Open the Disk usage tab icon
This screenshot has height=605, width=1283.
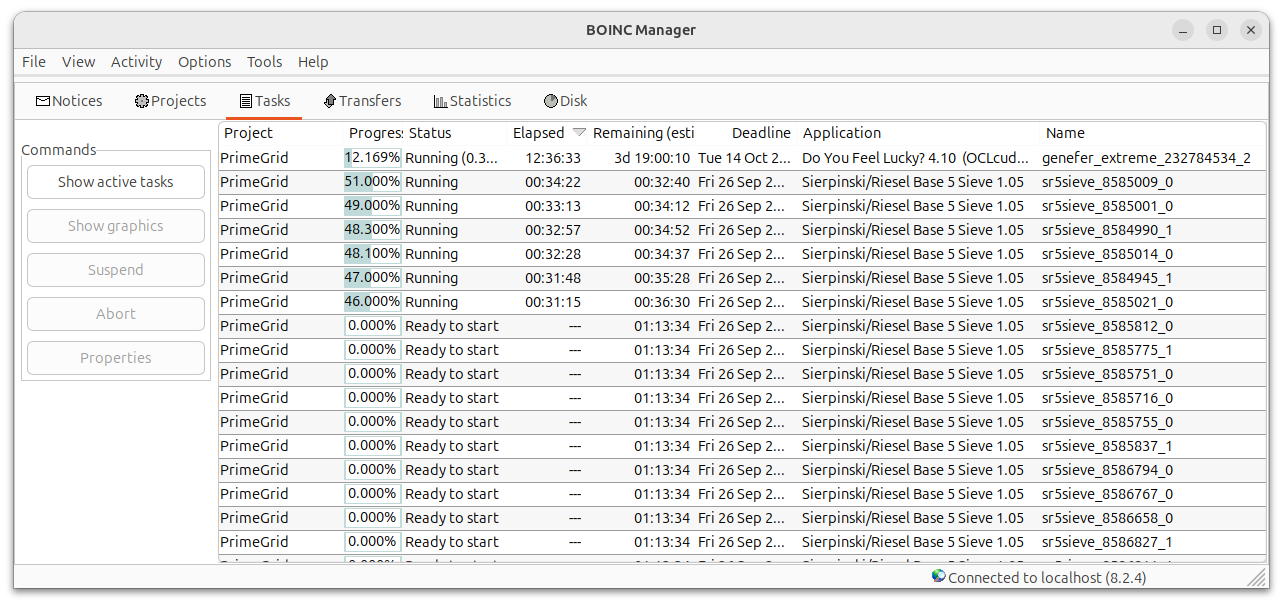click(x=551, y=100)
